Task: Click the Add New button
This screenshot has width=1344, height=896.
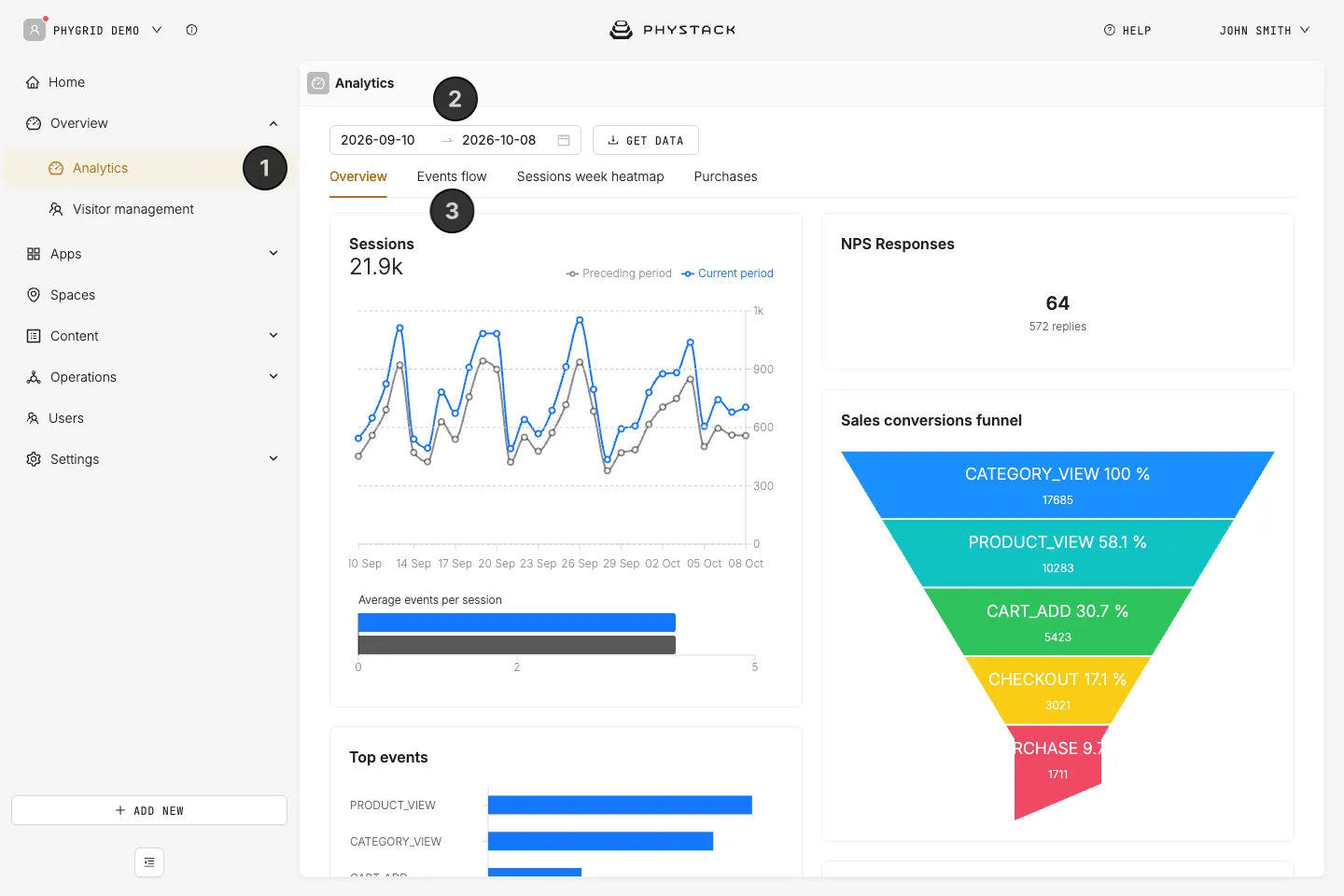Action: point(149,810)
